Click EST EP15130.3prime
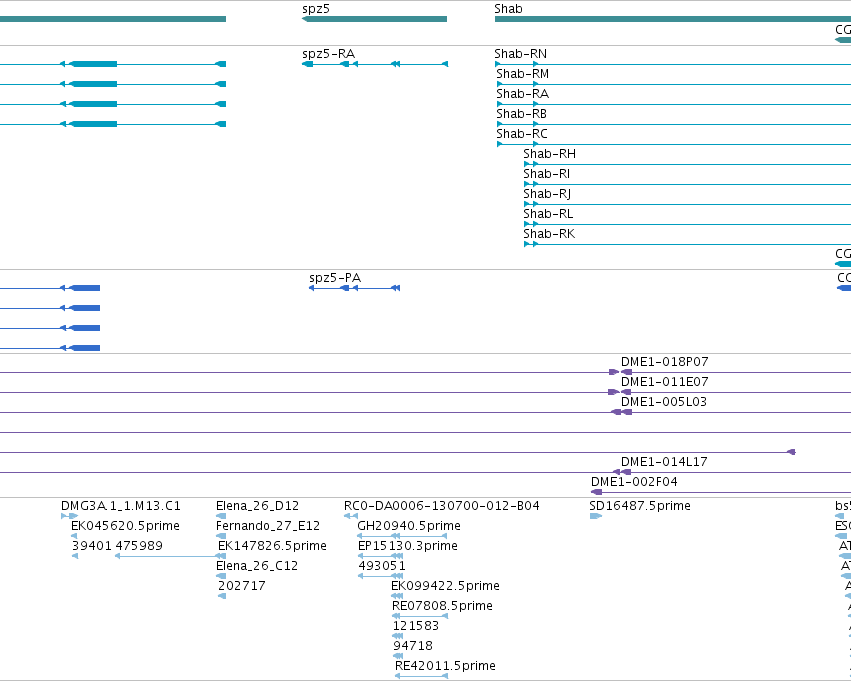This screenshot has height=681, width=851. pos(408,546)
